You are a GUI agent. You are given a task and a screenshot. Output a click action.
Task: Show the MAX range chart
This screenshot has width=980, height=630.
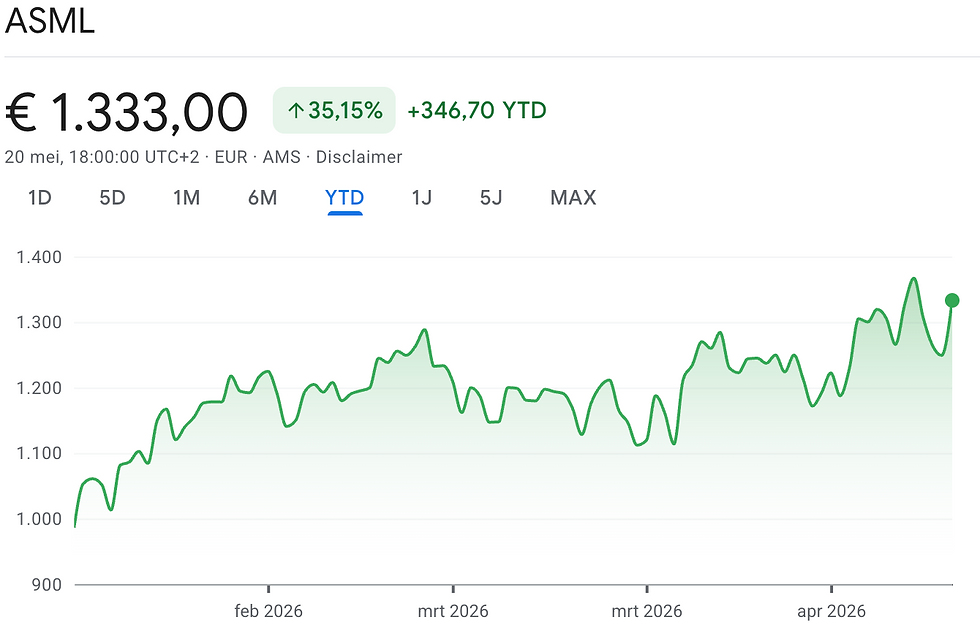coord(573,198)
